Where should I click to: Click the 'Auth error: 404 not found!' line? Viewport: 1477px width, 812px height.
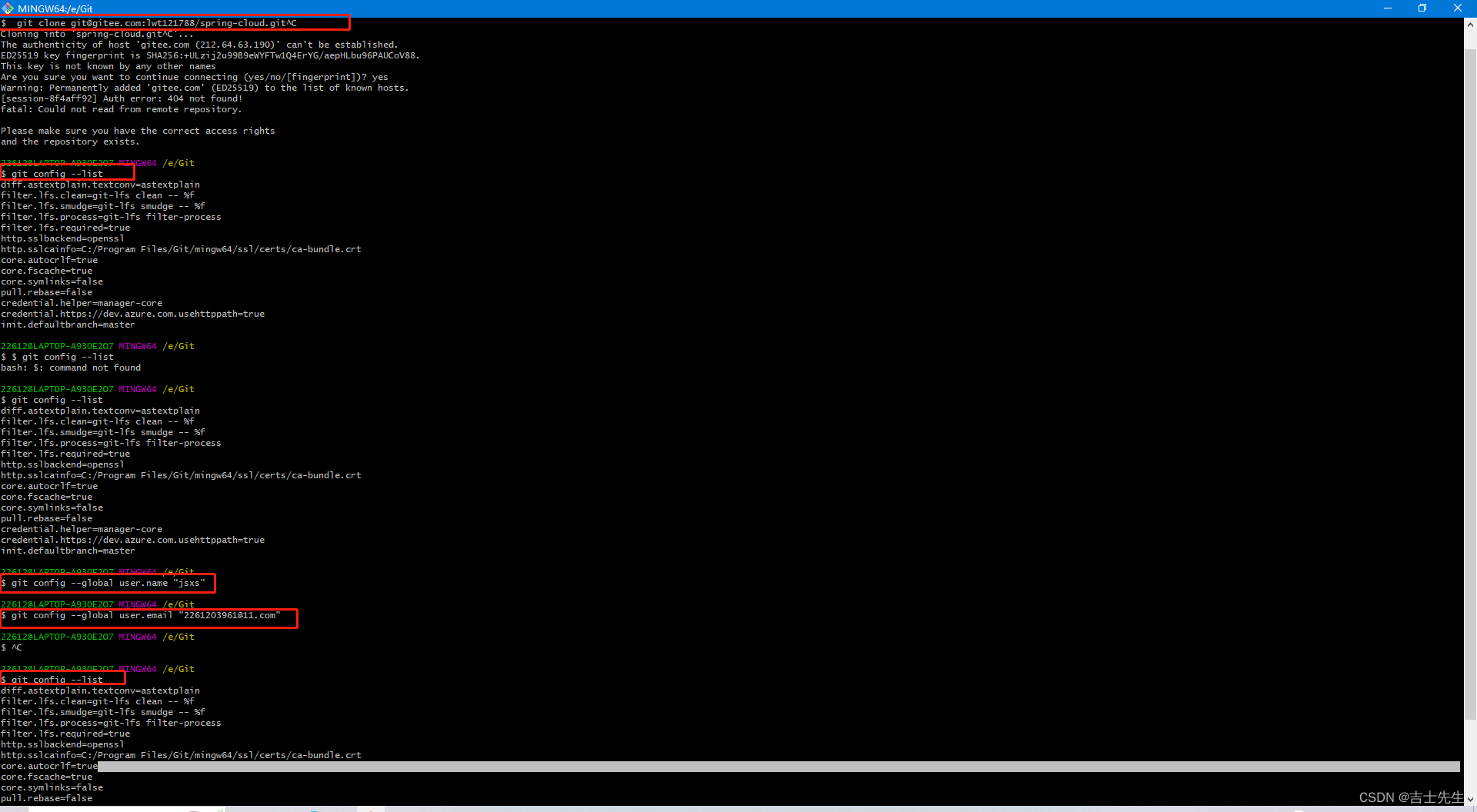(x=122, y=98)
